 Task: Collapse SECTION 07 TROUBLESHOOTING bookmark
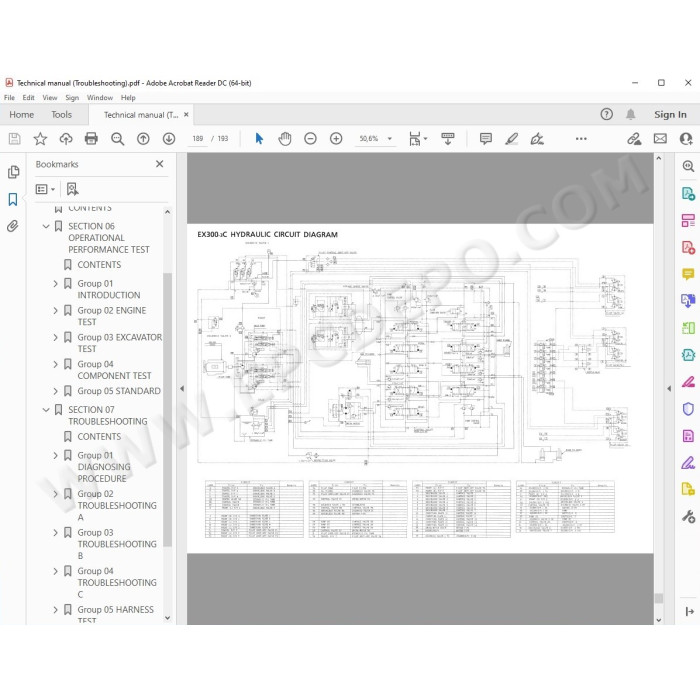coord(46,410)
